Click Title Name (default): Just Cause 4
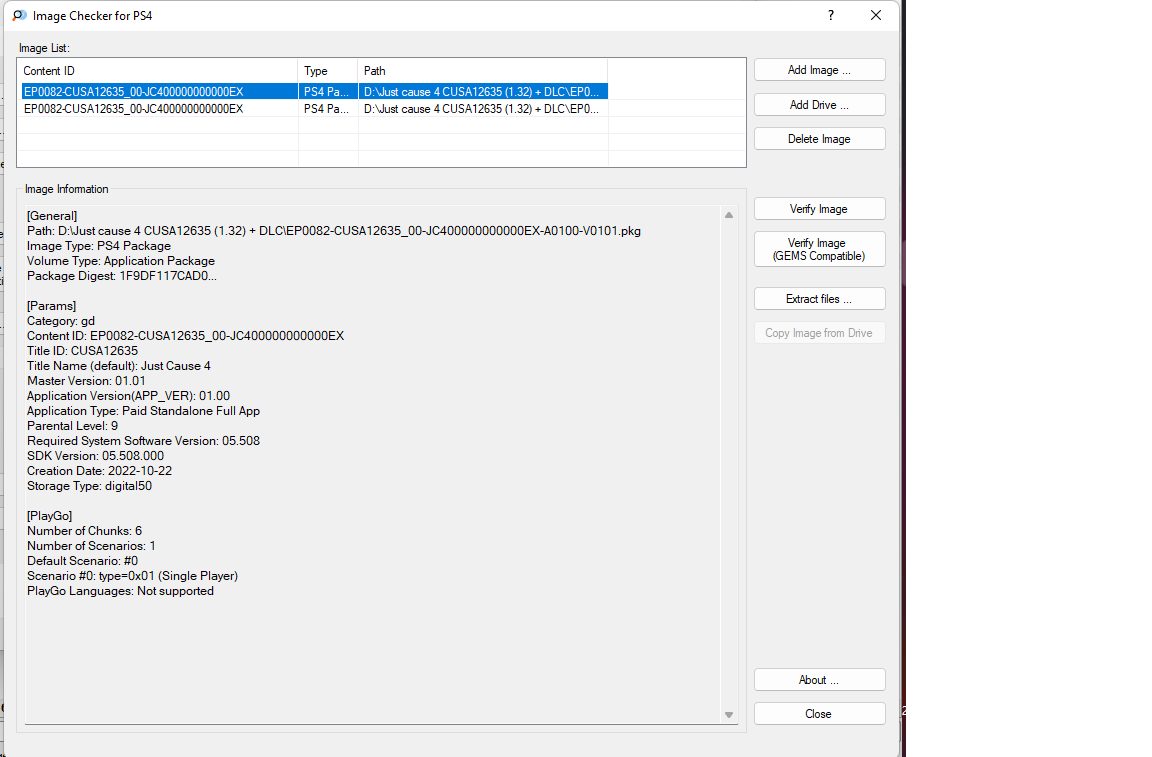 click(x=119, y=366)
